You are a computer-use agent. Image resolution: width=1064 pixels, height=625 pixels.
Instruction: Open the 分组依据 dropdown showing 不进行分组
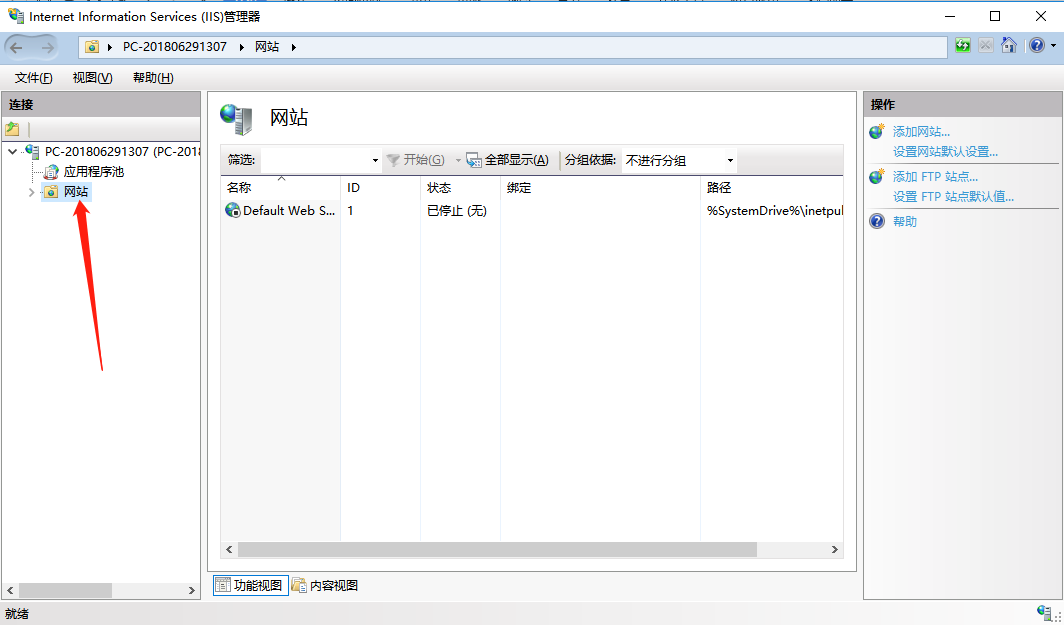coord(730,160)
